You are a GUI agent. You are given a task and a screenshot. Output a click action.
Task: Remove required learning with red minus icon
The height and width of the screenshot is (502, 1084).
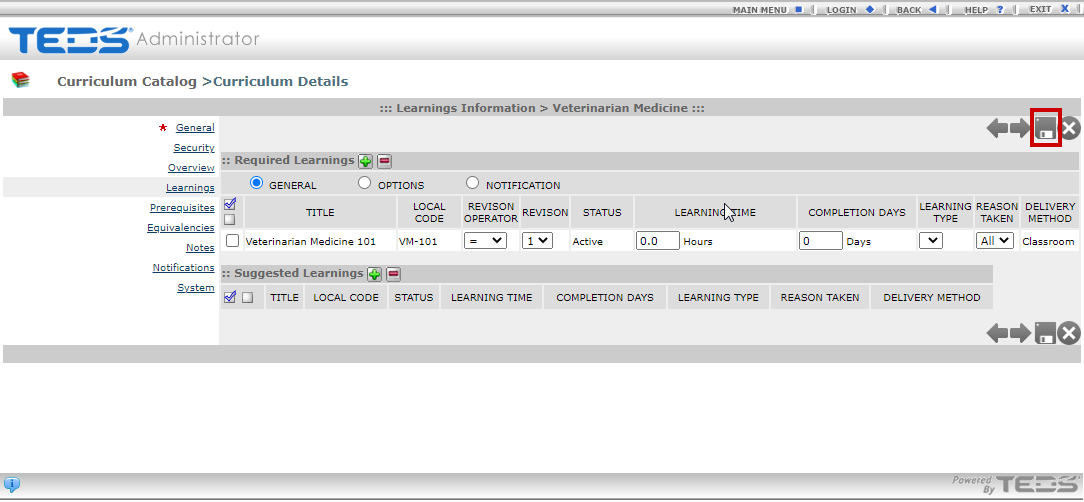[384, 161]
